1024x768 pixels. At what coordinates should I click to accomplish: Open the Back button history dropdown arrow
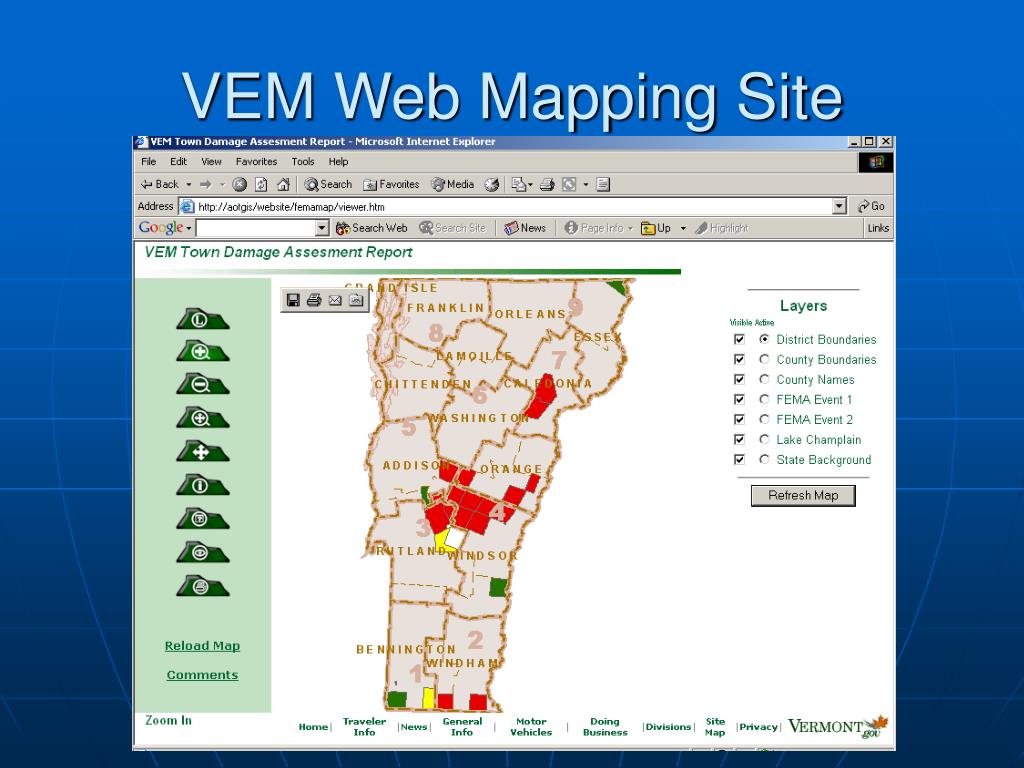(189, 185)
